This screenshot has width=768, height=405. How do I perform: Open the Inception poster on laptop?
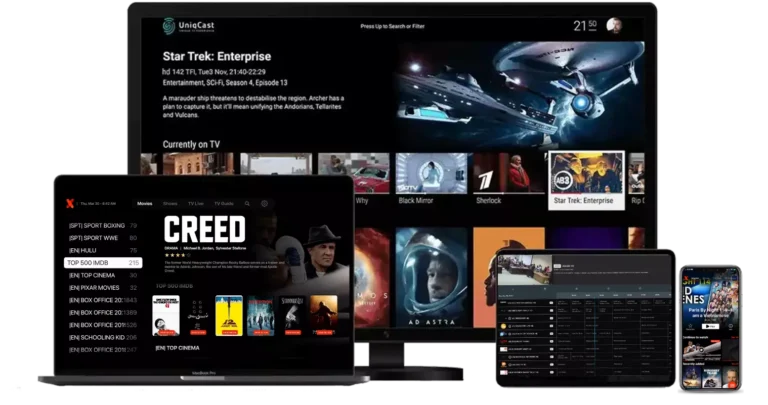tap(261, 315)
